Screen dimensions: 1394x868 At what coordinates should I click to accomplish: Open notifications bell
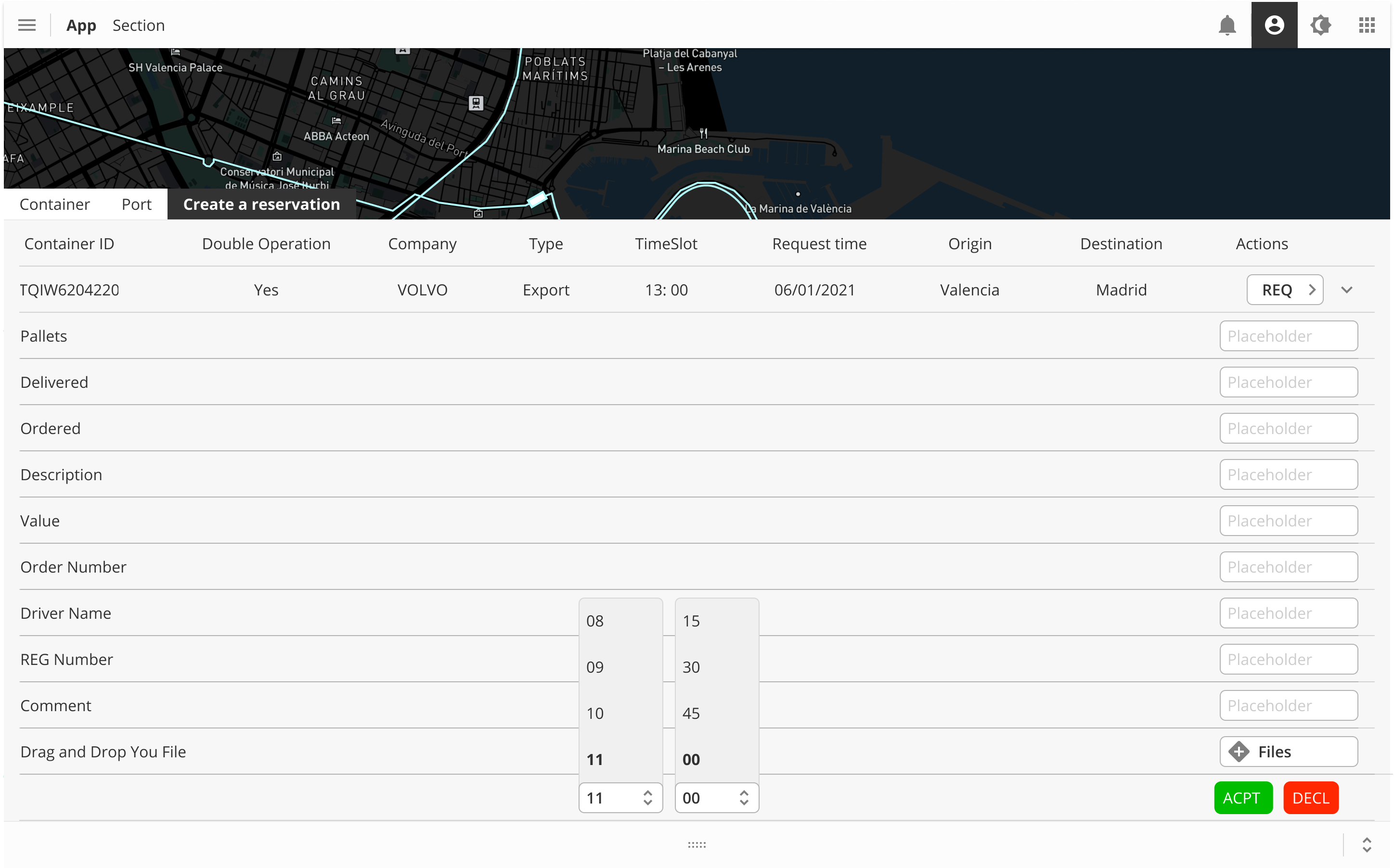1227,25
